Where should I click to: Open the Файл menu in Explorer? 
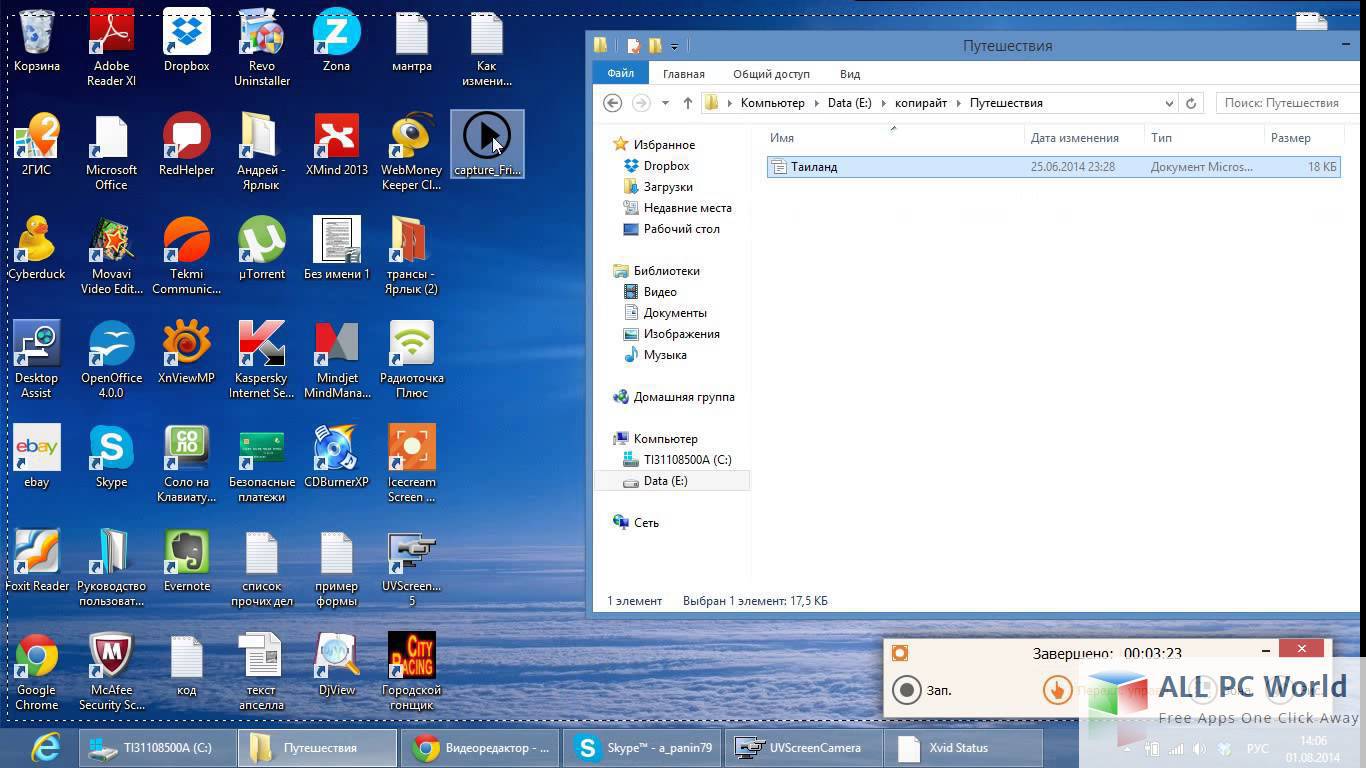[x=620, y=73]
